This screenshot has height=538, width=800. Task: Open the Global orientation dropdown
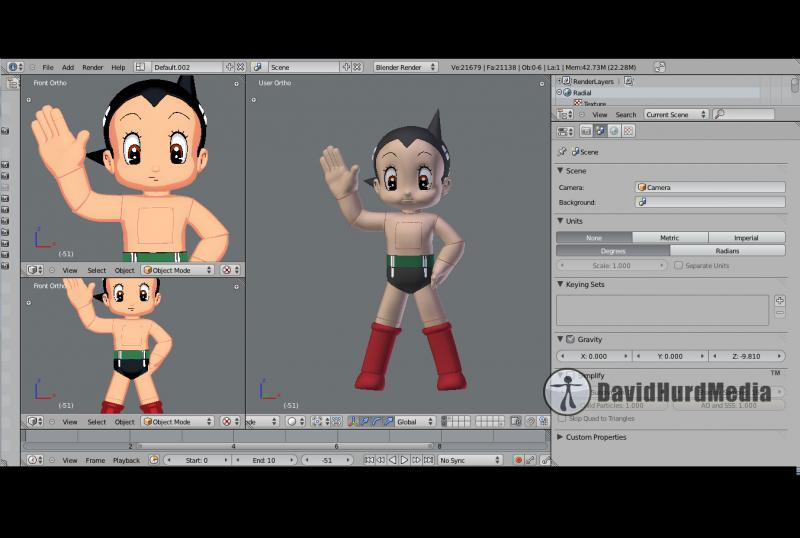tap(415, 422)
